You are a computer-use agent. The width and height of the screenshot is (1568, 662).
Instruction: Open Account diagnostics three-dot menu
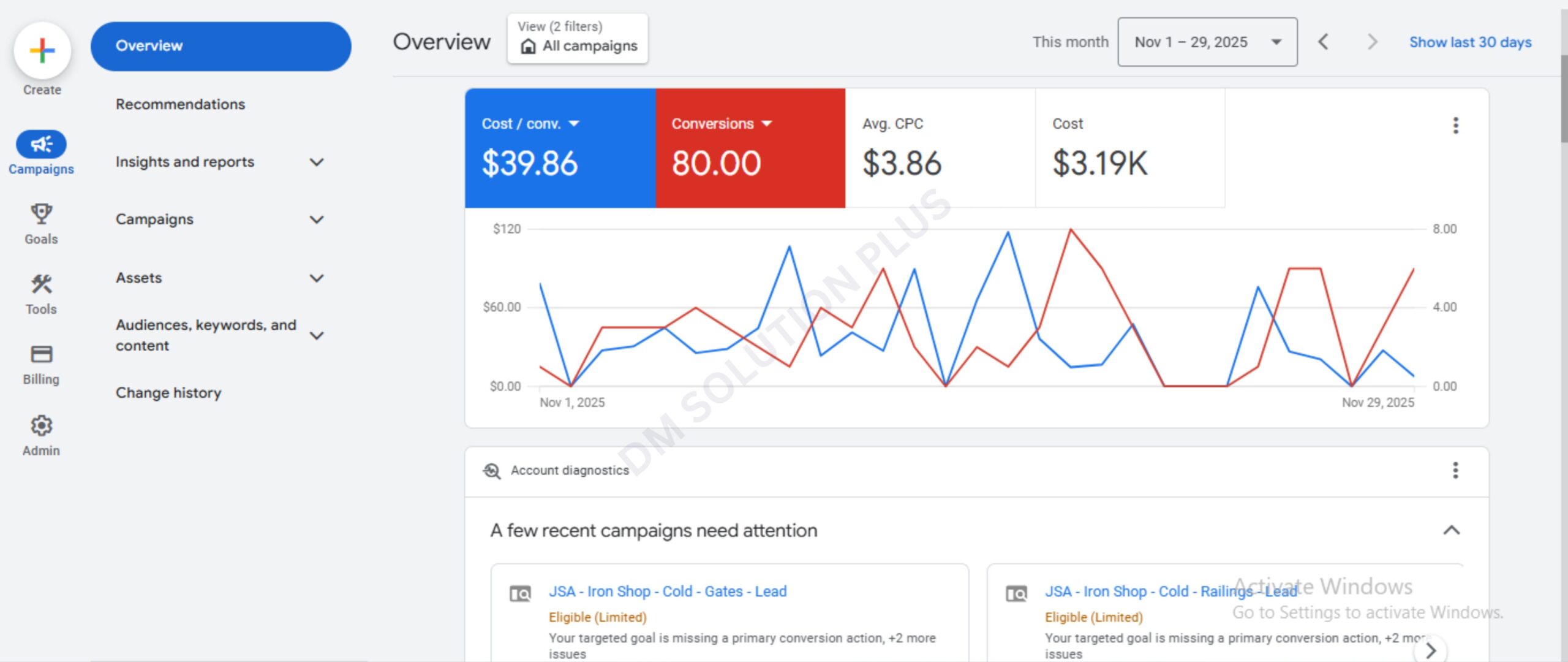(x=1455, y=471)
